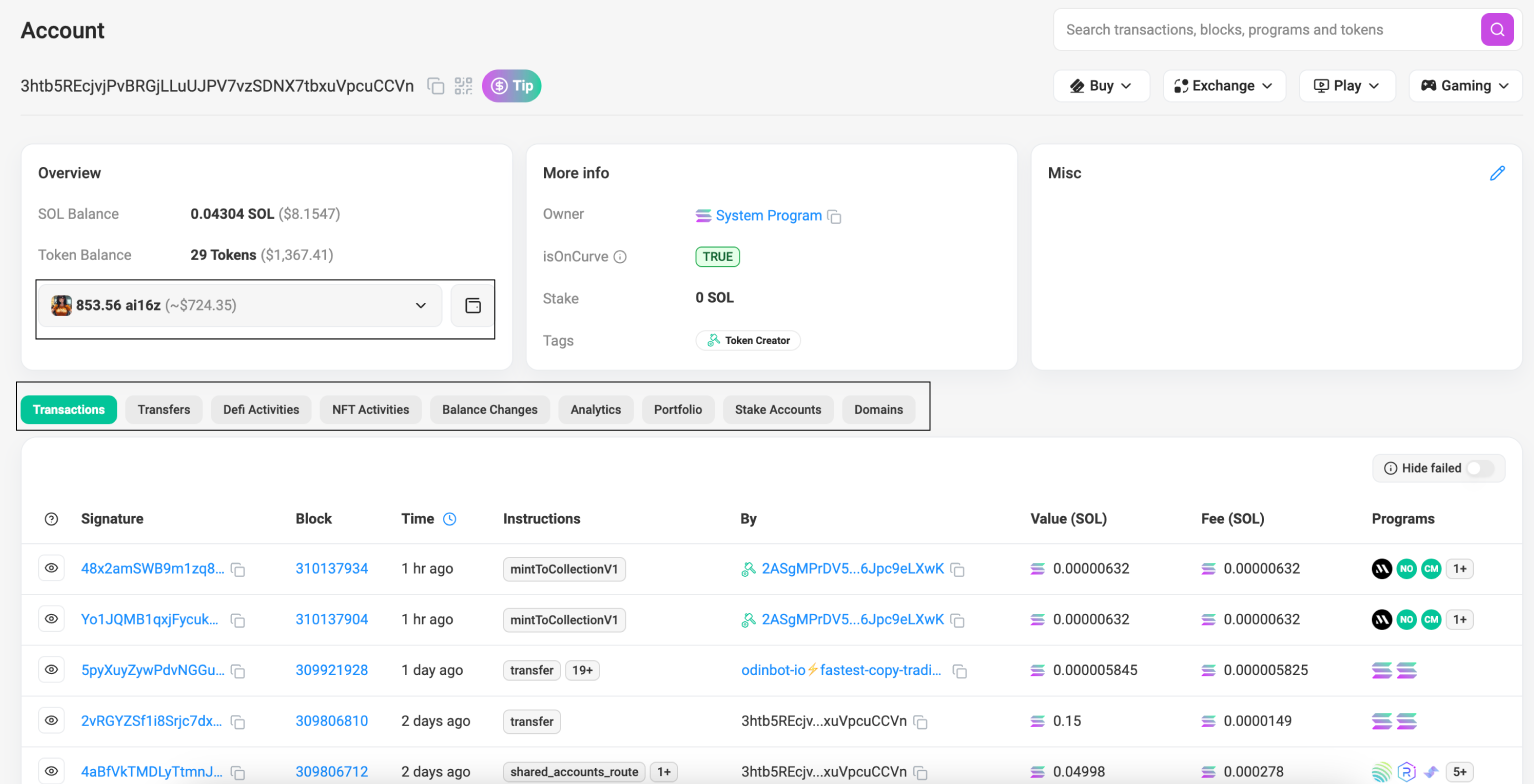Copy the odinbot-io signer address
The image size is (1534, 784).
click(960, 671)
